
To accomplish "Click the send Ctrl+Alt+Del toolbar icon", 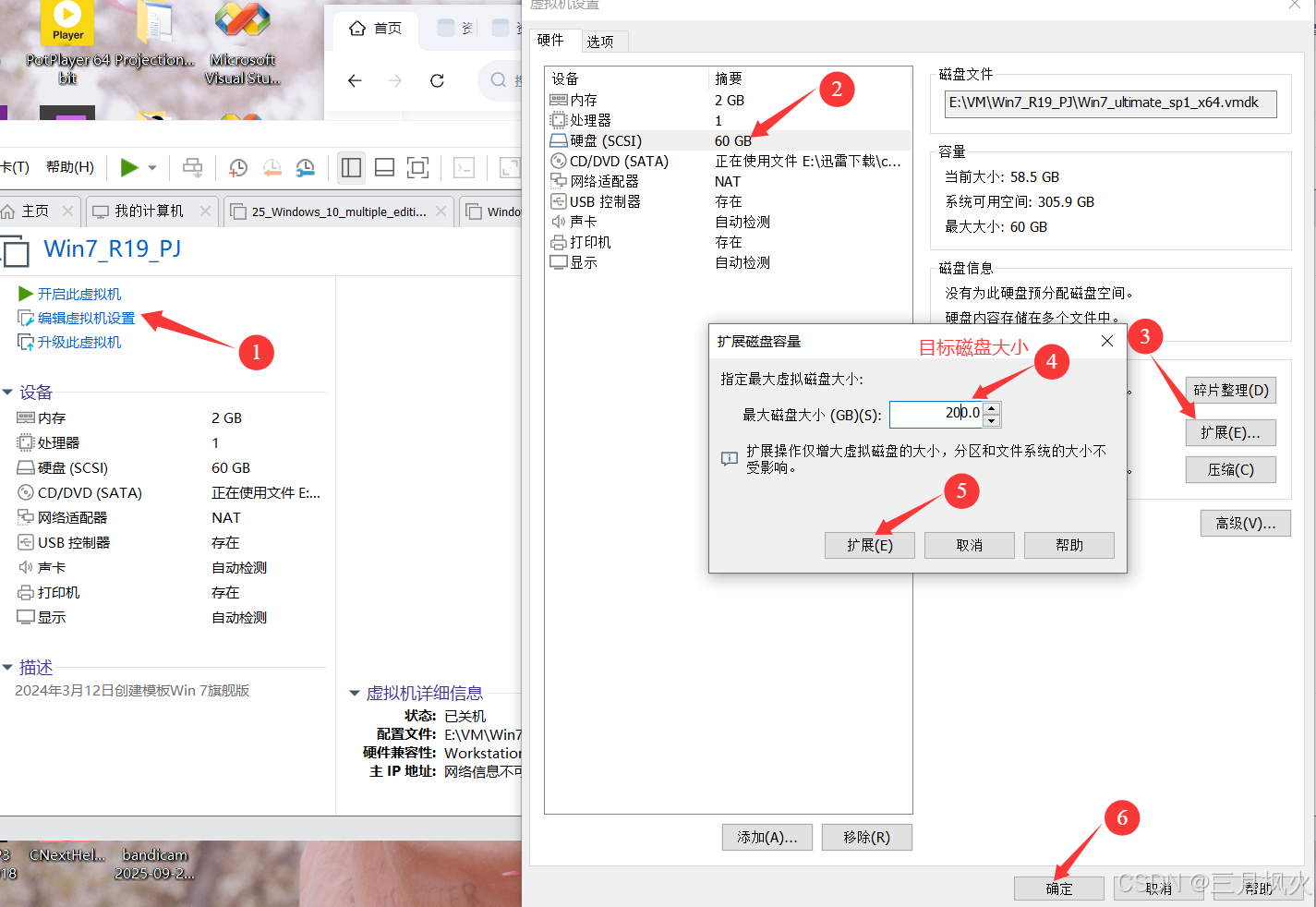I will tap(192, 167).
